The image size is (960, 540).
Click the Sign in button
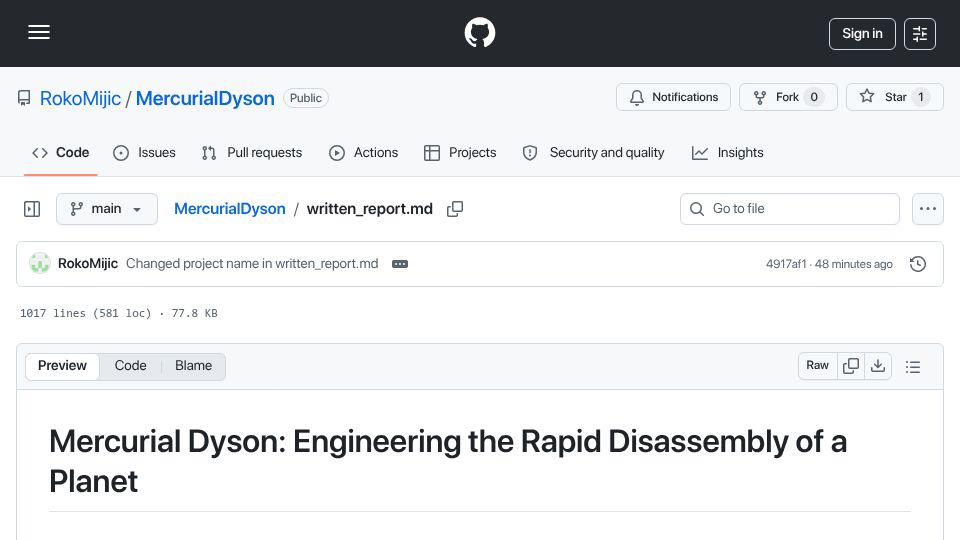tap(862, 34)
